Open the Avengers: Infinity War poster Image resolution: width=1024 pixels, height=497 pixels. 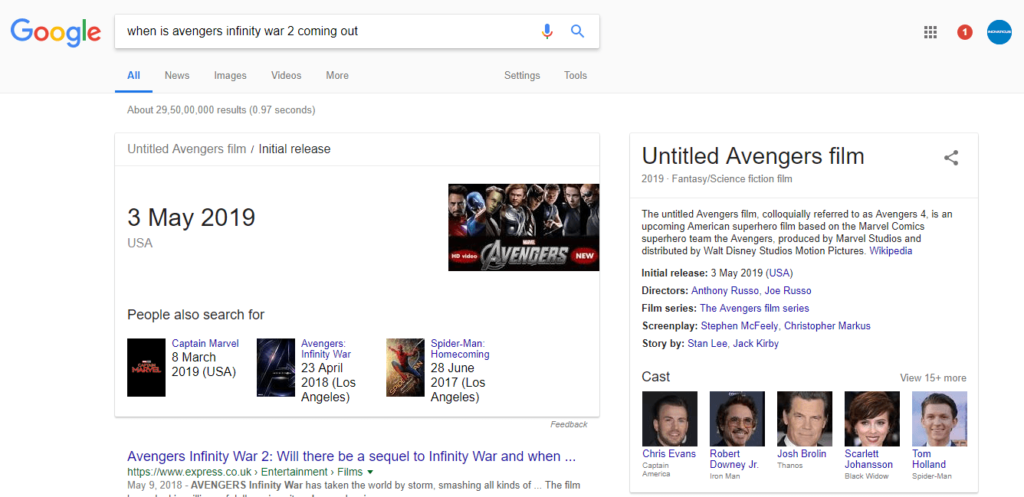[x=276, y=367]
